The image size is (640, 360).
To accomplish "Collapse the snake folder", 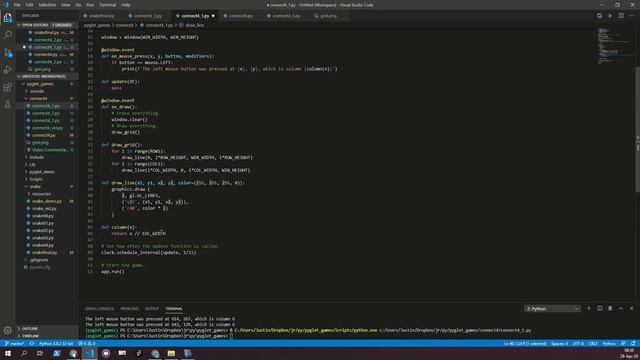I will pos(35,187).
